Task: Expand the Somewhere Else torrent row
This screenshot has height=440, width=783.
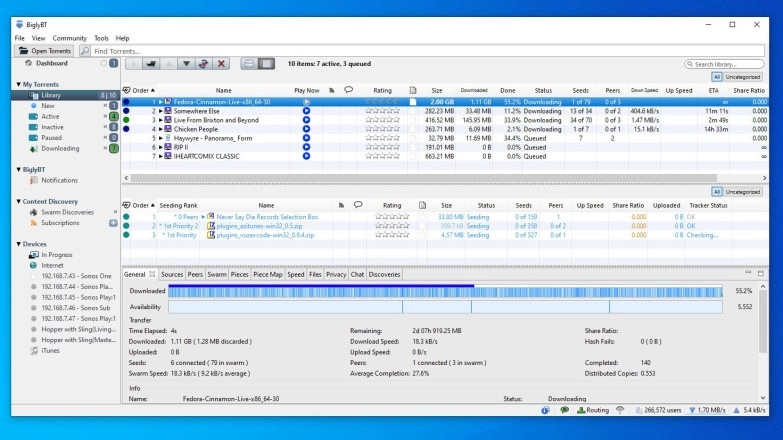Action: pyautogui.click(x=160, y=111)
